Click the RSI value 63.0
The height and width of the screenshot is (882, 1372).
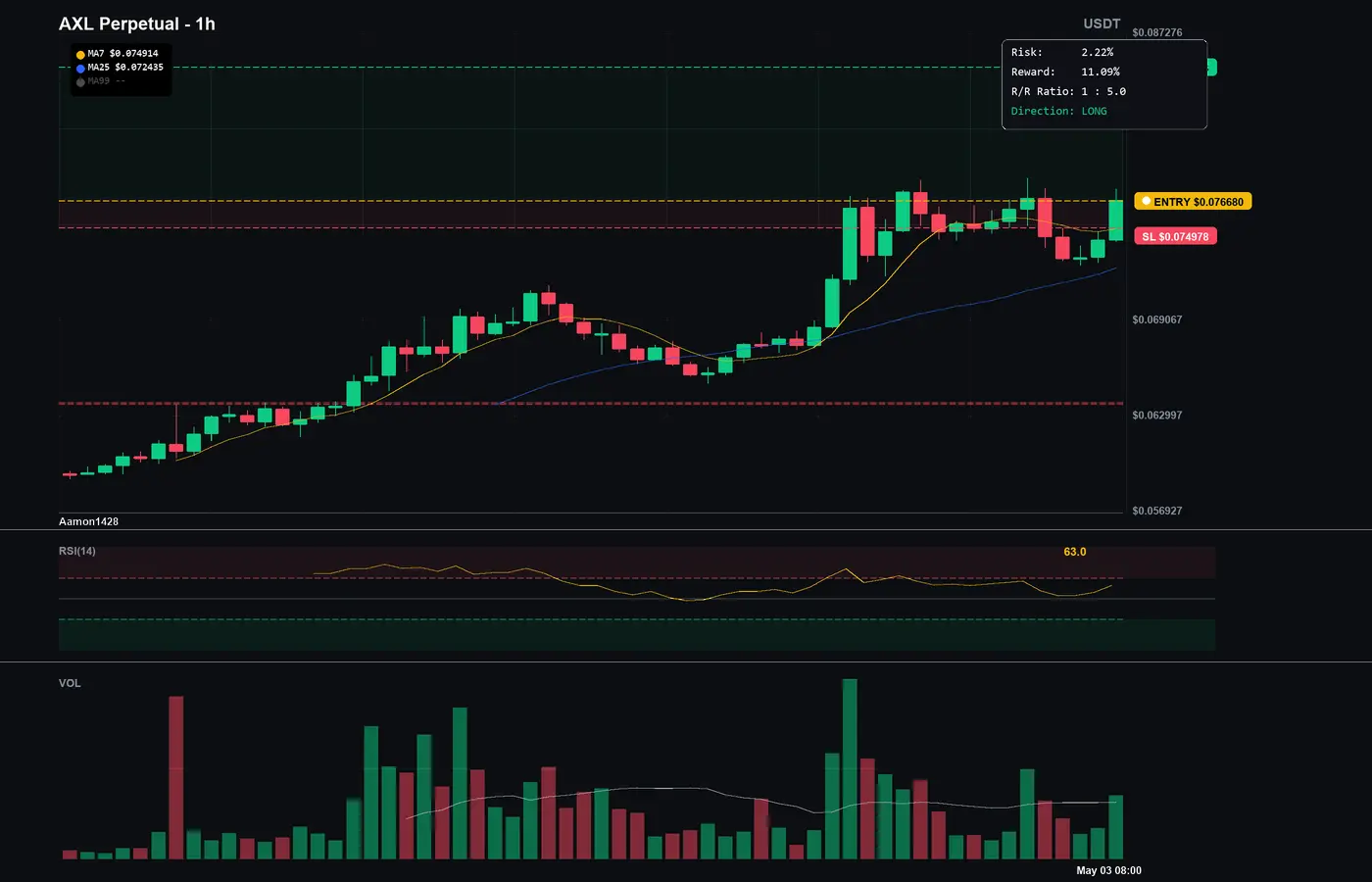click(1075, 552)
